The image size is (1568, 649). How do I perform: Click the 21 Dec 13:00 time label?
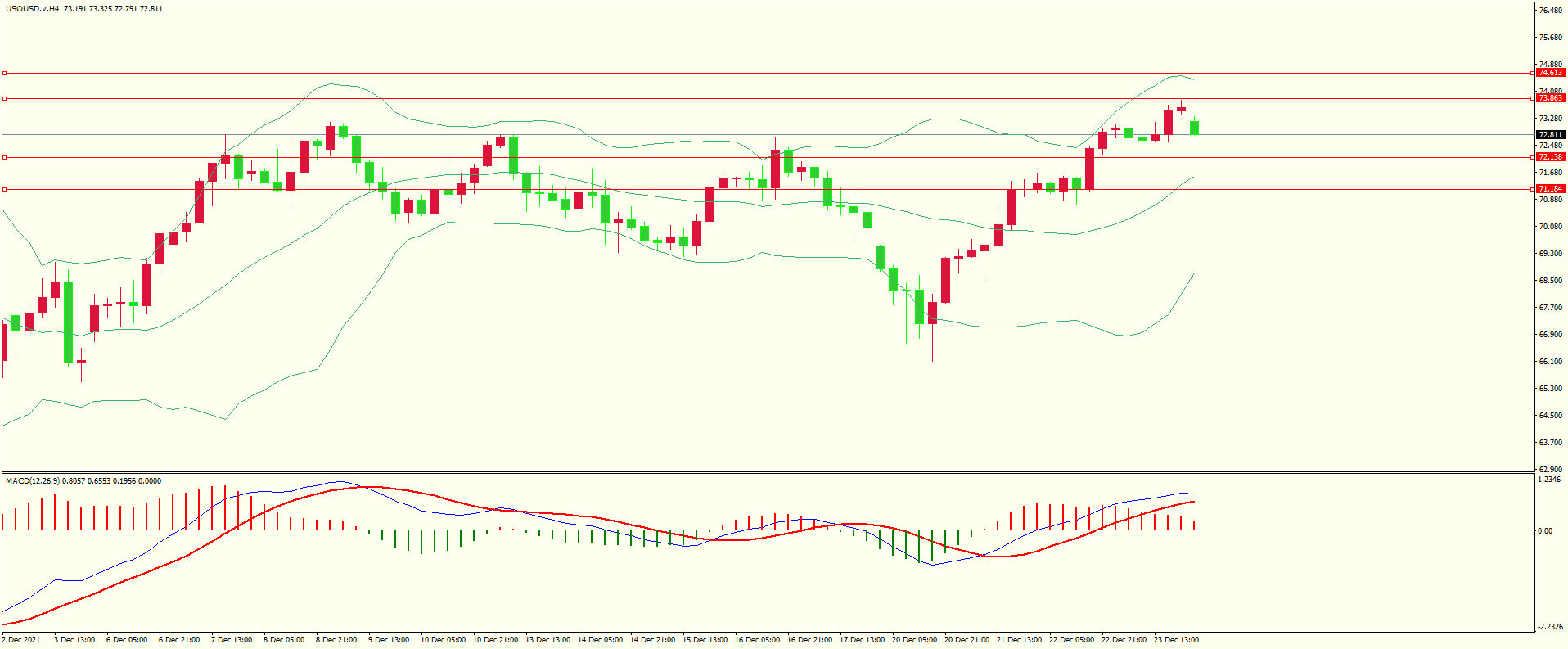[1019, 640]
